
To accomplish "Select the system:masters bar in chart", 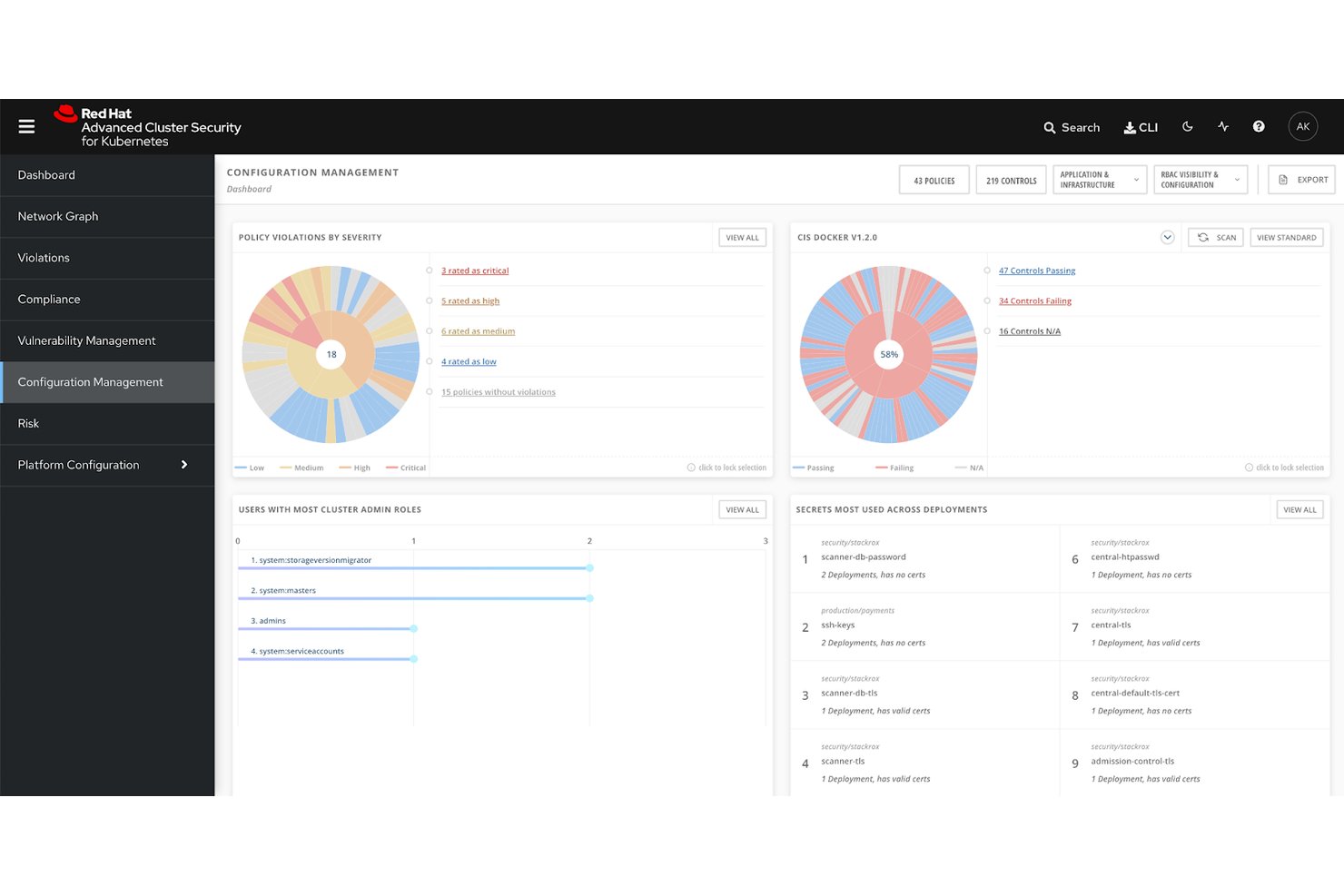I will 415,598.
